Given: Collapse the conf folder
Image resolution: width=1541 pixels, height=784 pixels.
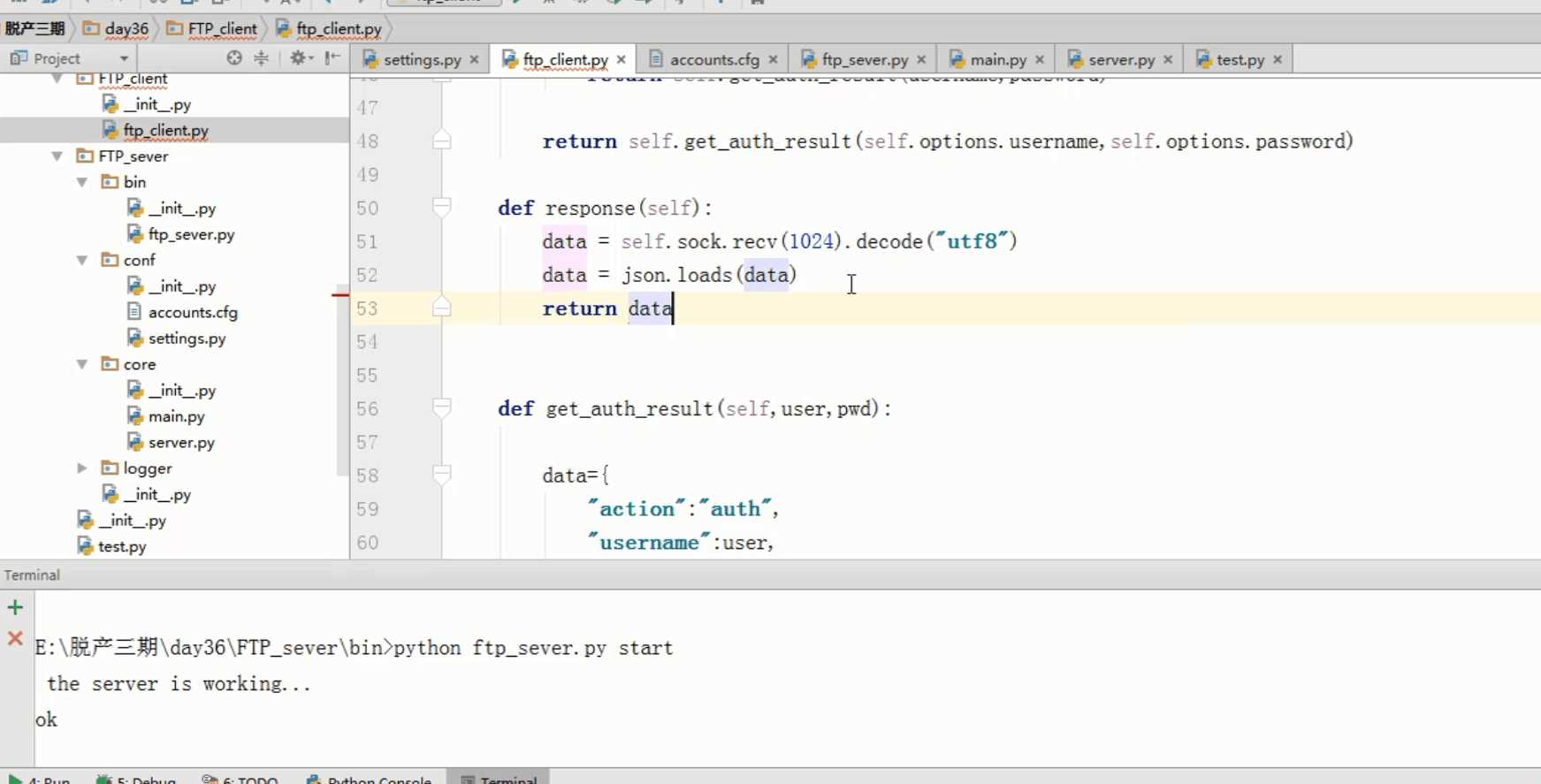Looking at the screenshot, I should pyautogui.click(x=82, y=261).
